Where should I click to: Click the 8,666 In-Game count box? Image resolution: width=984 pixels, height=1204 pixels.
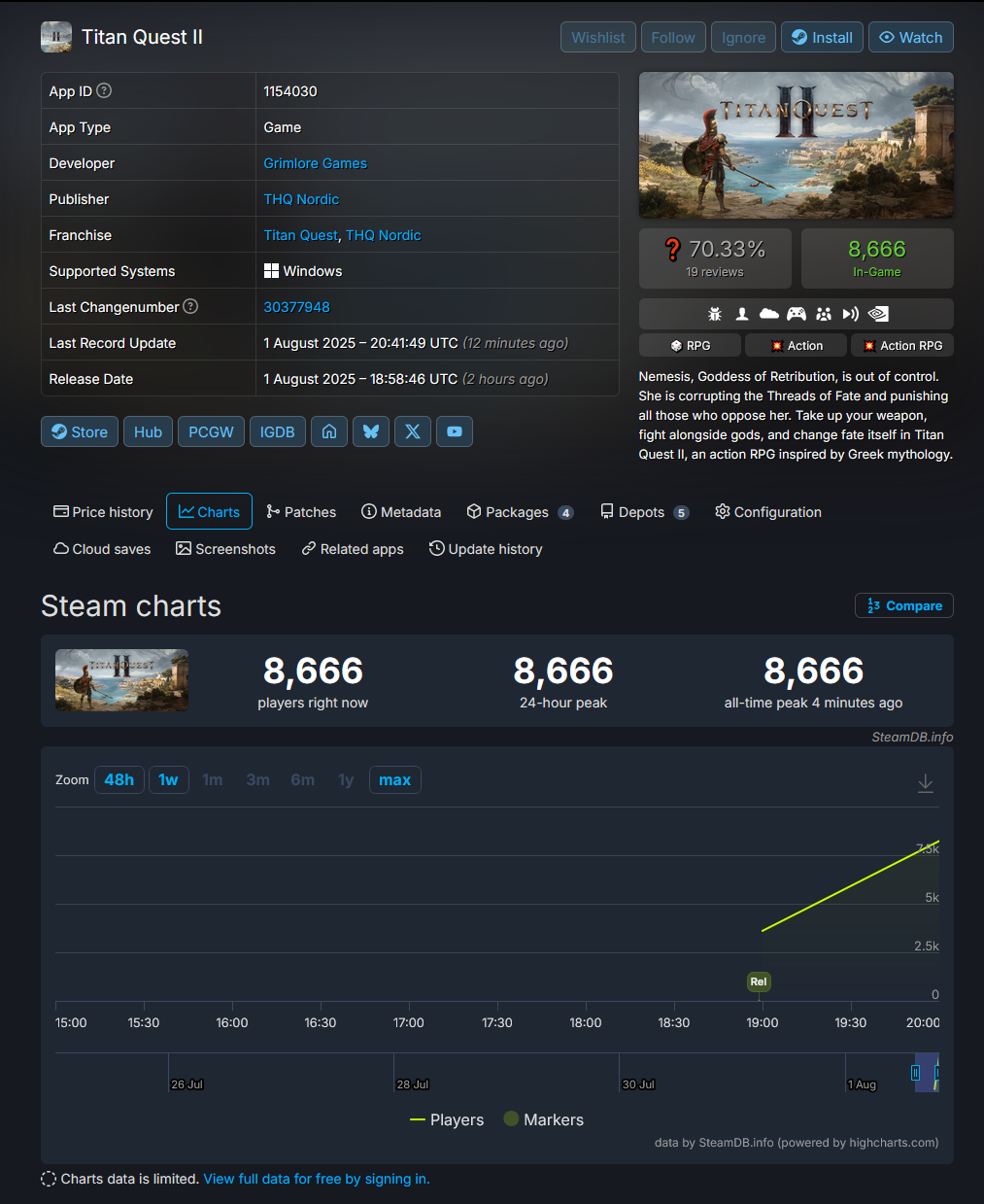tap(877, 258)
